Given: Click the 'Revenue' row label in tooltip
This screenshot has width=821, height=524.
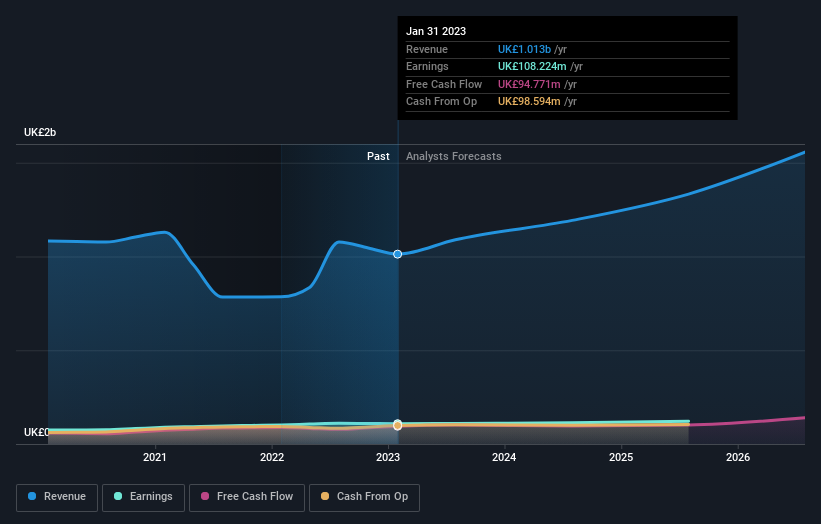Looking at the screenshot, I should coord(427,49).
